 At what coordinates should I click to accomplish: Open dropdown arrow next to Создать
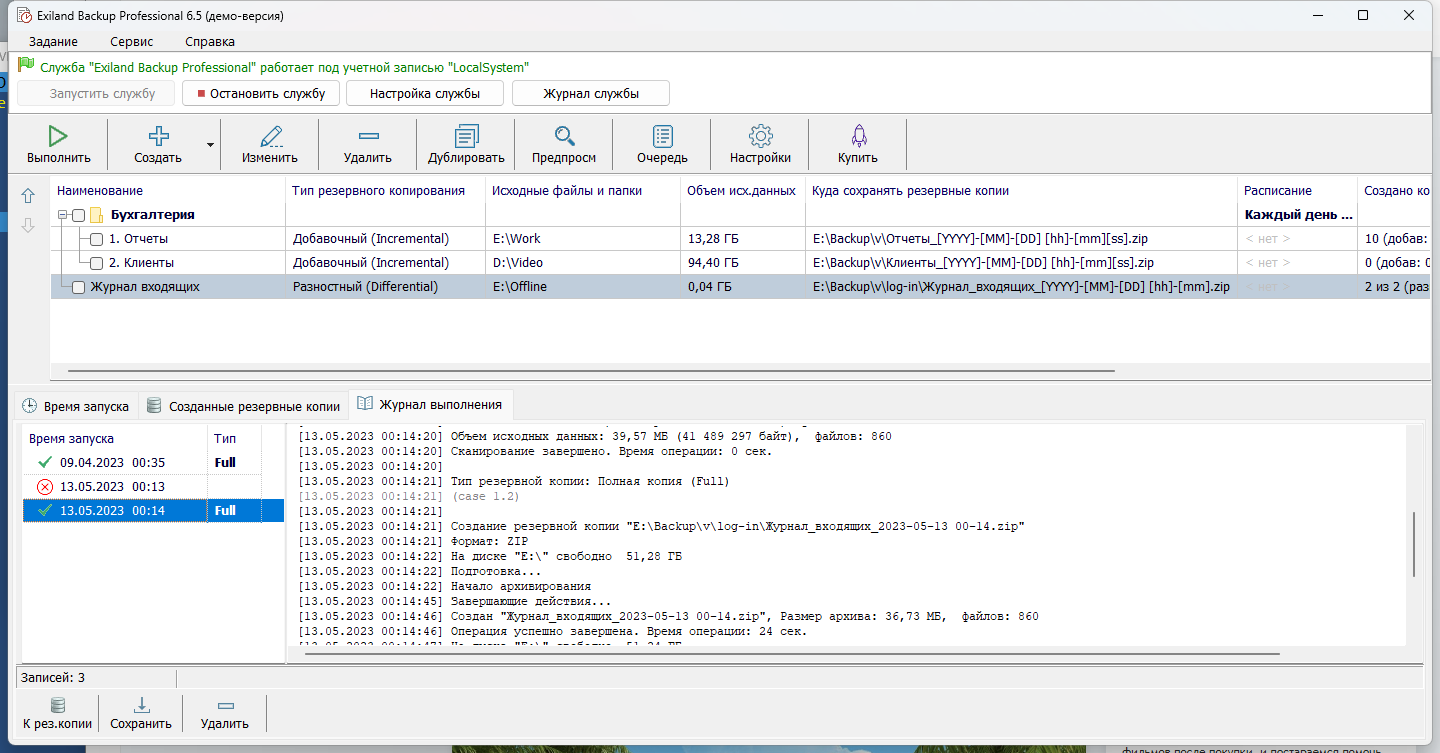tap(210, 145)
